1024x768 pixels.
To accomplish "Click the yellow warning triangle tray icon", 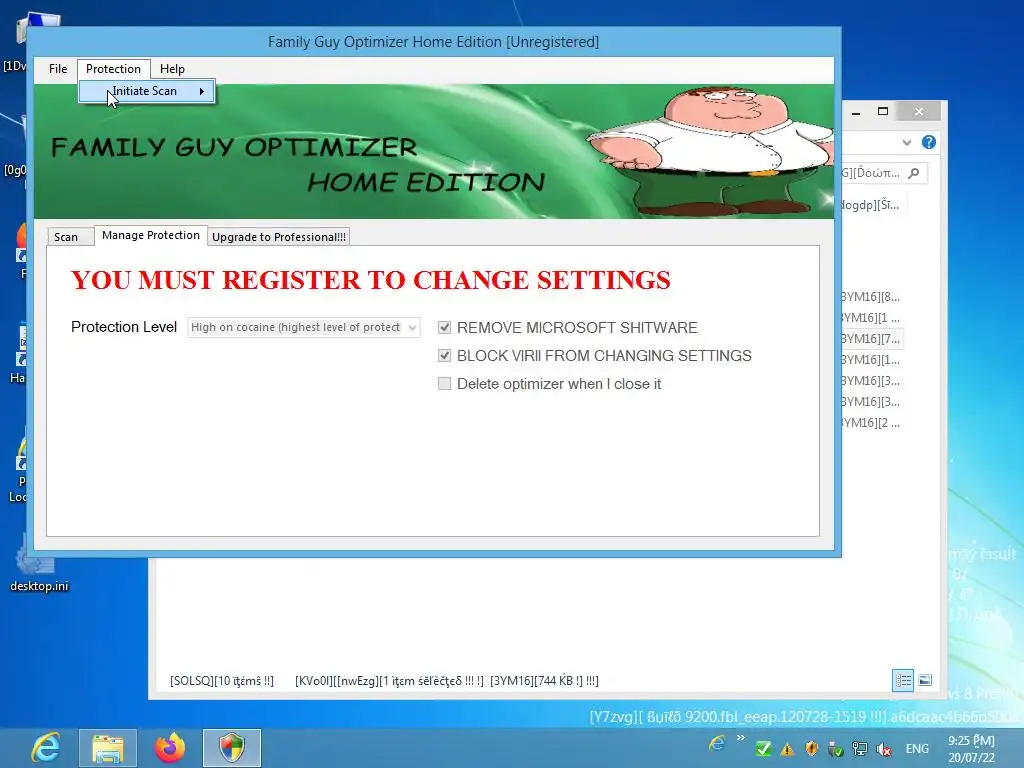I will 788,749.
